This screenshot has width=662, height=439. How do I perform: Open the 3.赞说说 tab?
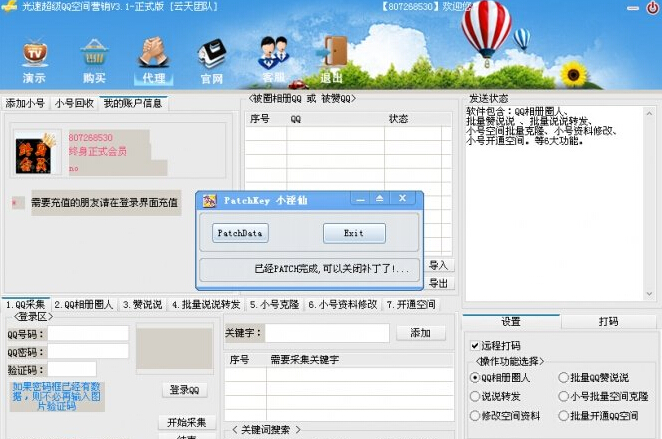point(143,304)
